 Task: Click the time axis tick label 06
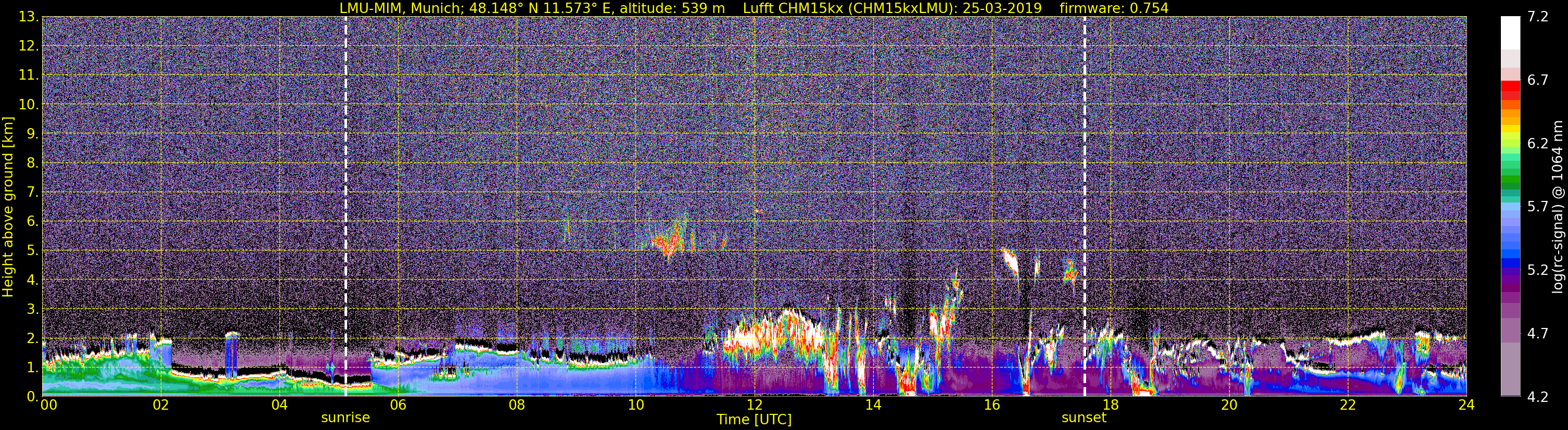(398, 406)
